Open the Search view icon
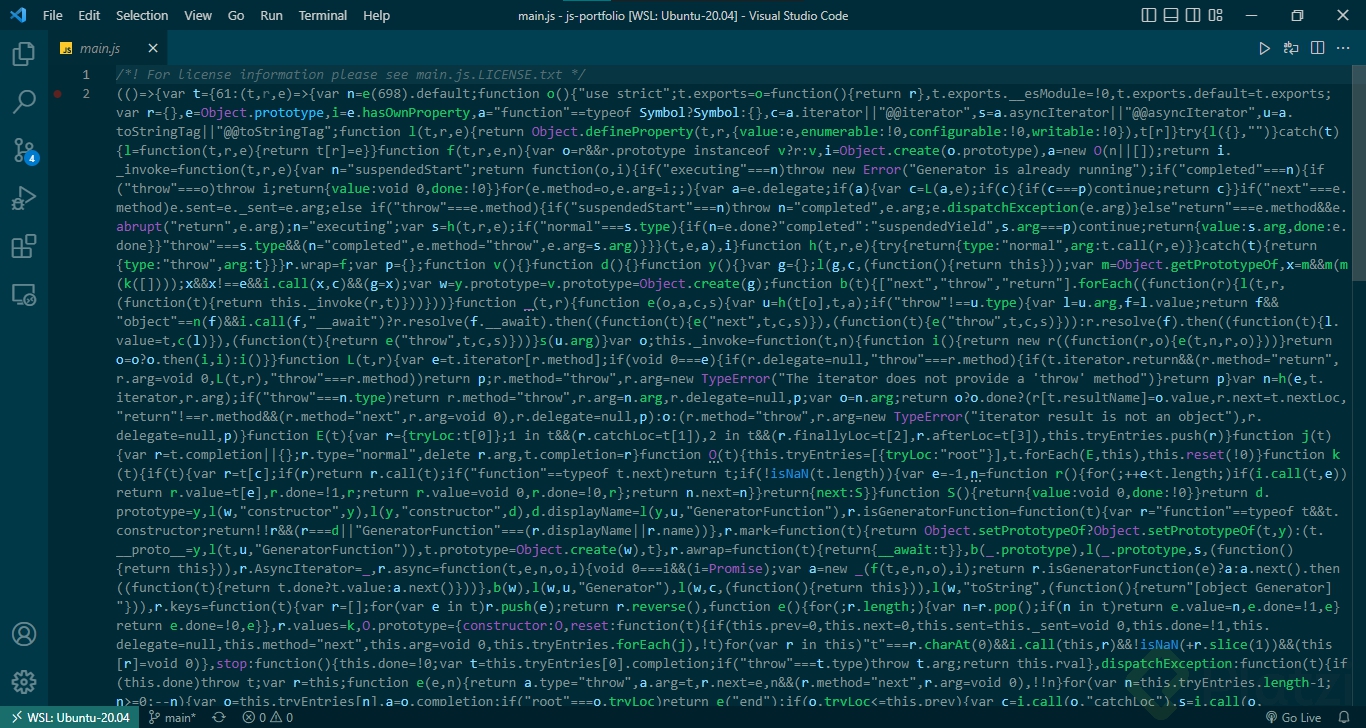This screenshot has width=1366, height=728. click(x=23, y=101)
